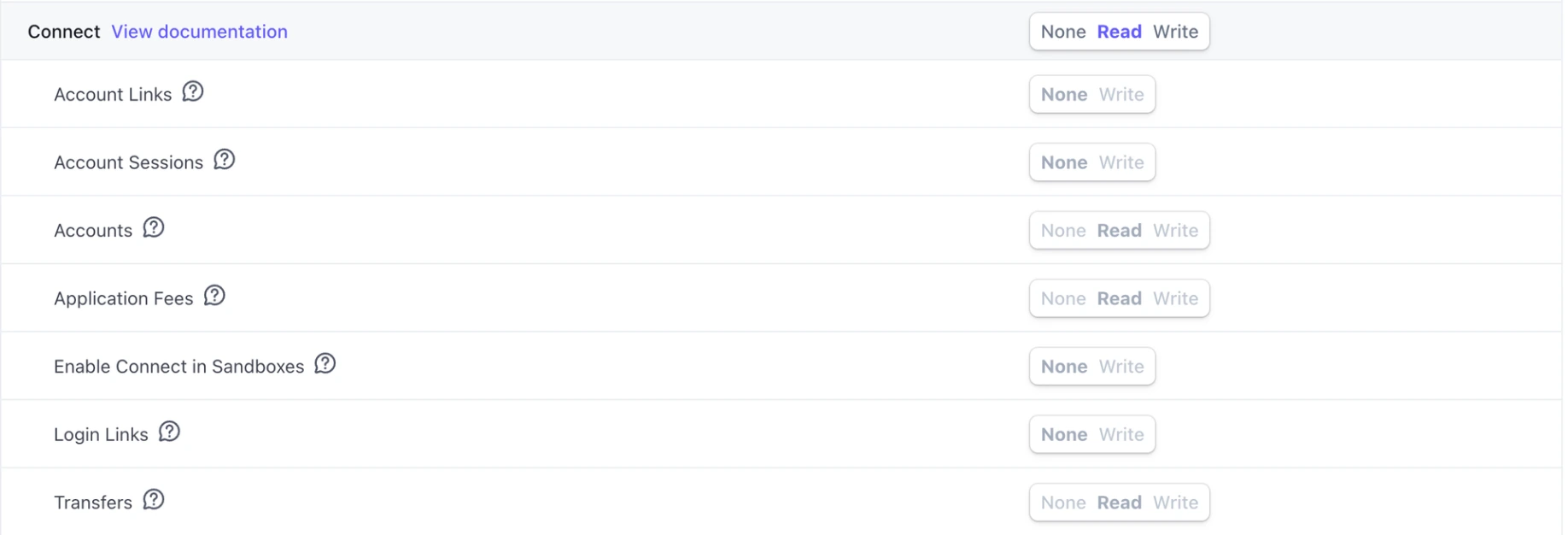Choose Write for Account Links
The image size is (1568, 535).
pyautogui.click(x=1121, y=95)
